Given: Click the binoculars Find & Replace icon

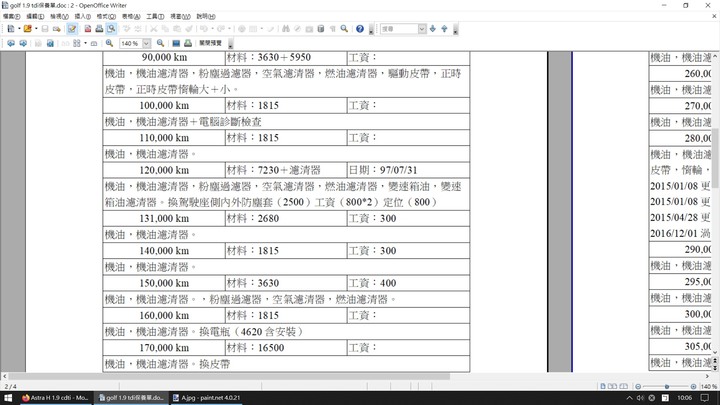Looking at the screenshot, I should 286,29.
